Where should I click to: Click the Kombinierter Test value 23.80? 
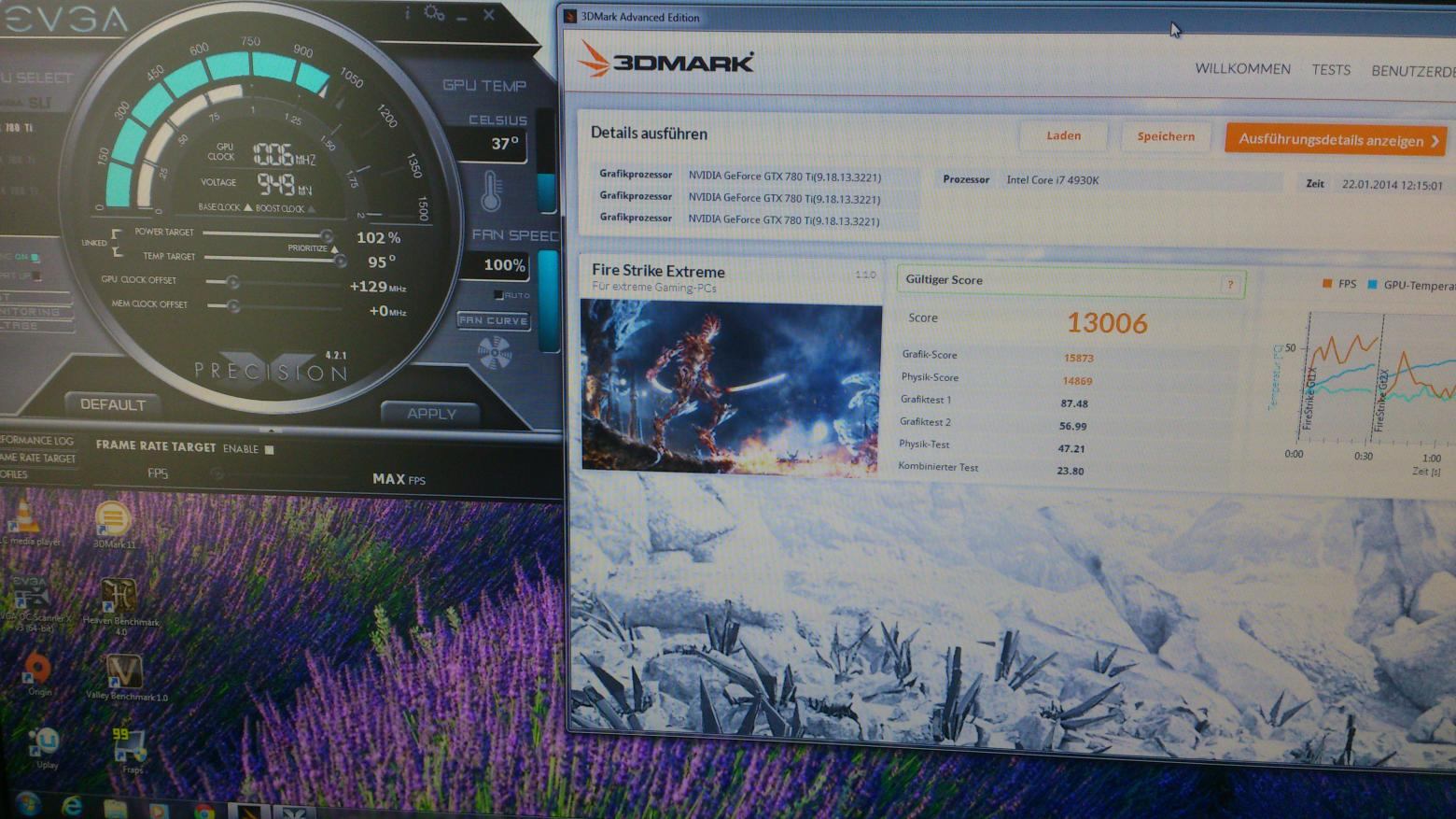click(1071, 471)
